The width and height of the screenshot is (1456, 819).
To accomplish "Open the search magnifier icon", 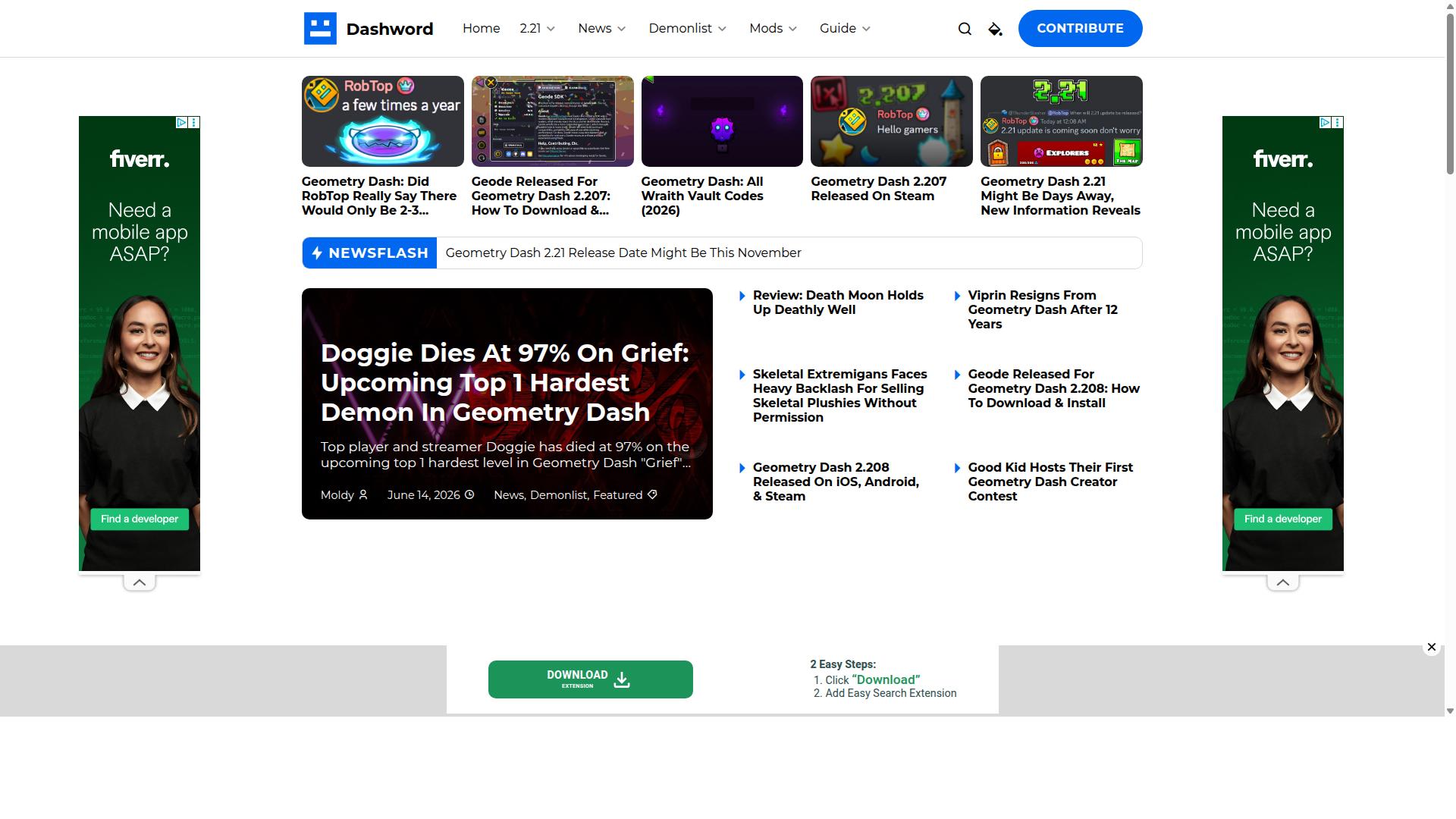I will 965,29.
